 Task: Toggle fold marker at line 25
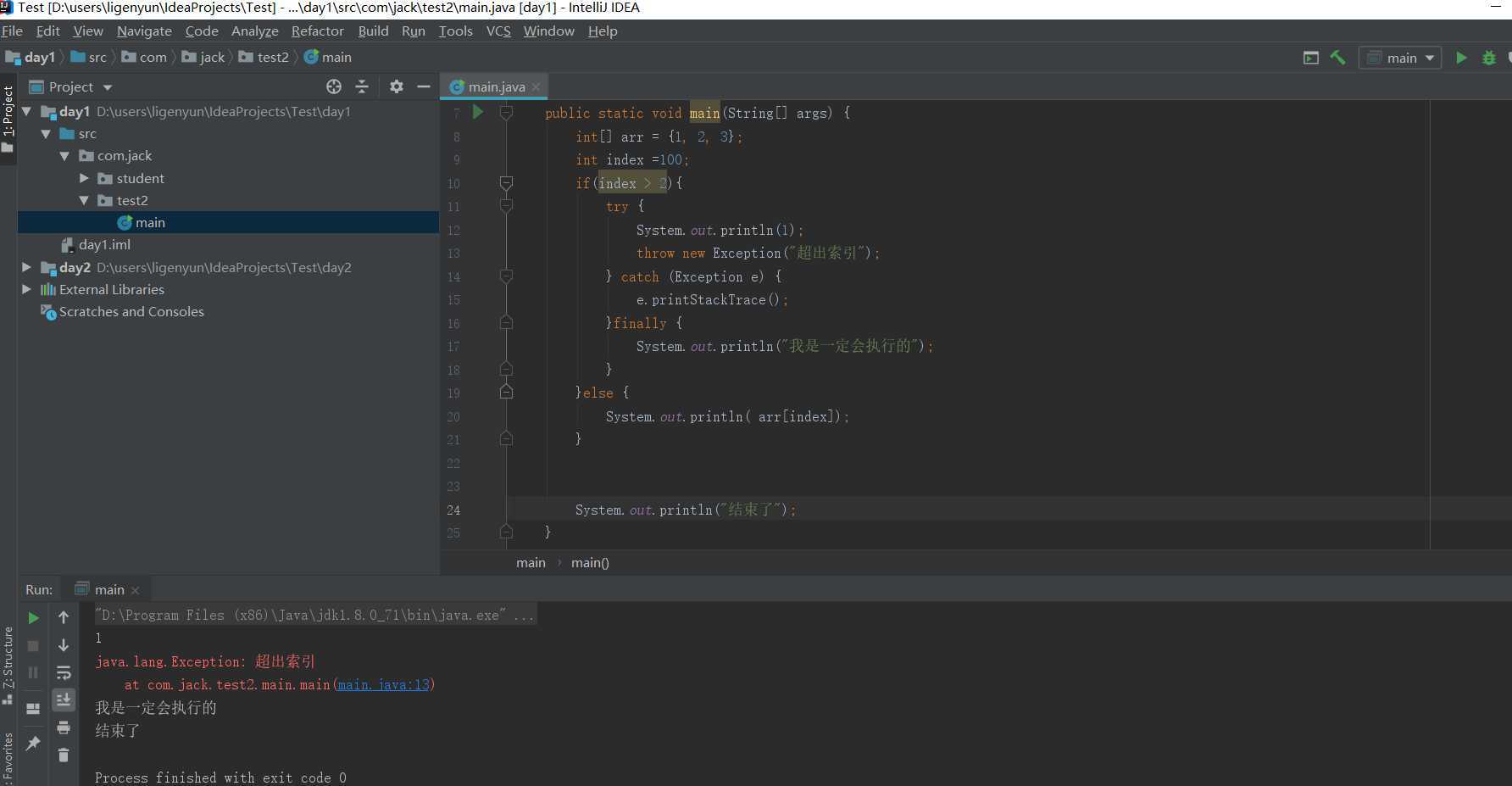coord(506,532)
